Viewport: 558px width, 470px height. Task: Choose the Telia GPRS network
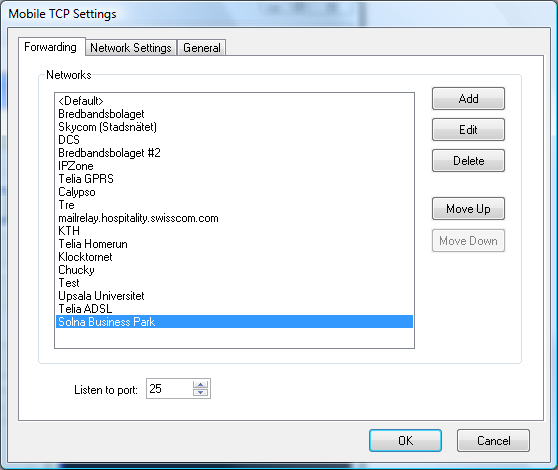click(x=234, y=179)
